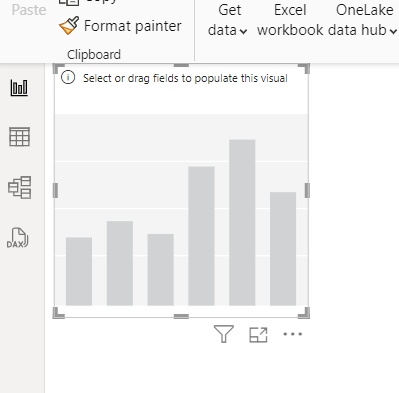Click the 'Select or drag fields' message

pyautogui.click(x=185, y=78)
